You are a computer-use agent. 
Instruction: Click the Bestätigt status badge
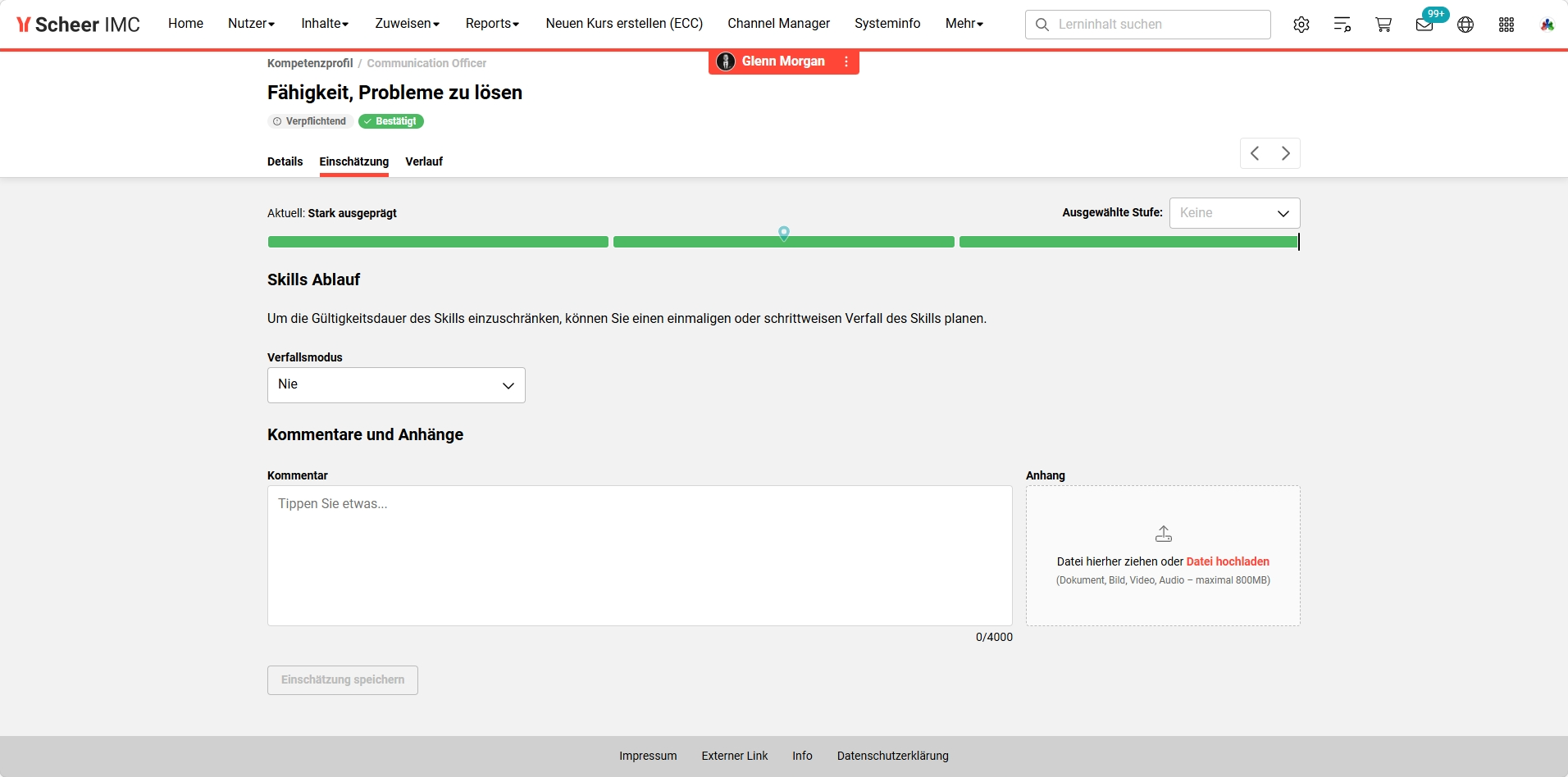tap(391, 121)
